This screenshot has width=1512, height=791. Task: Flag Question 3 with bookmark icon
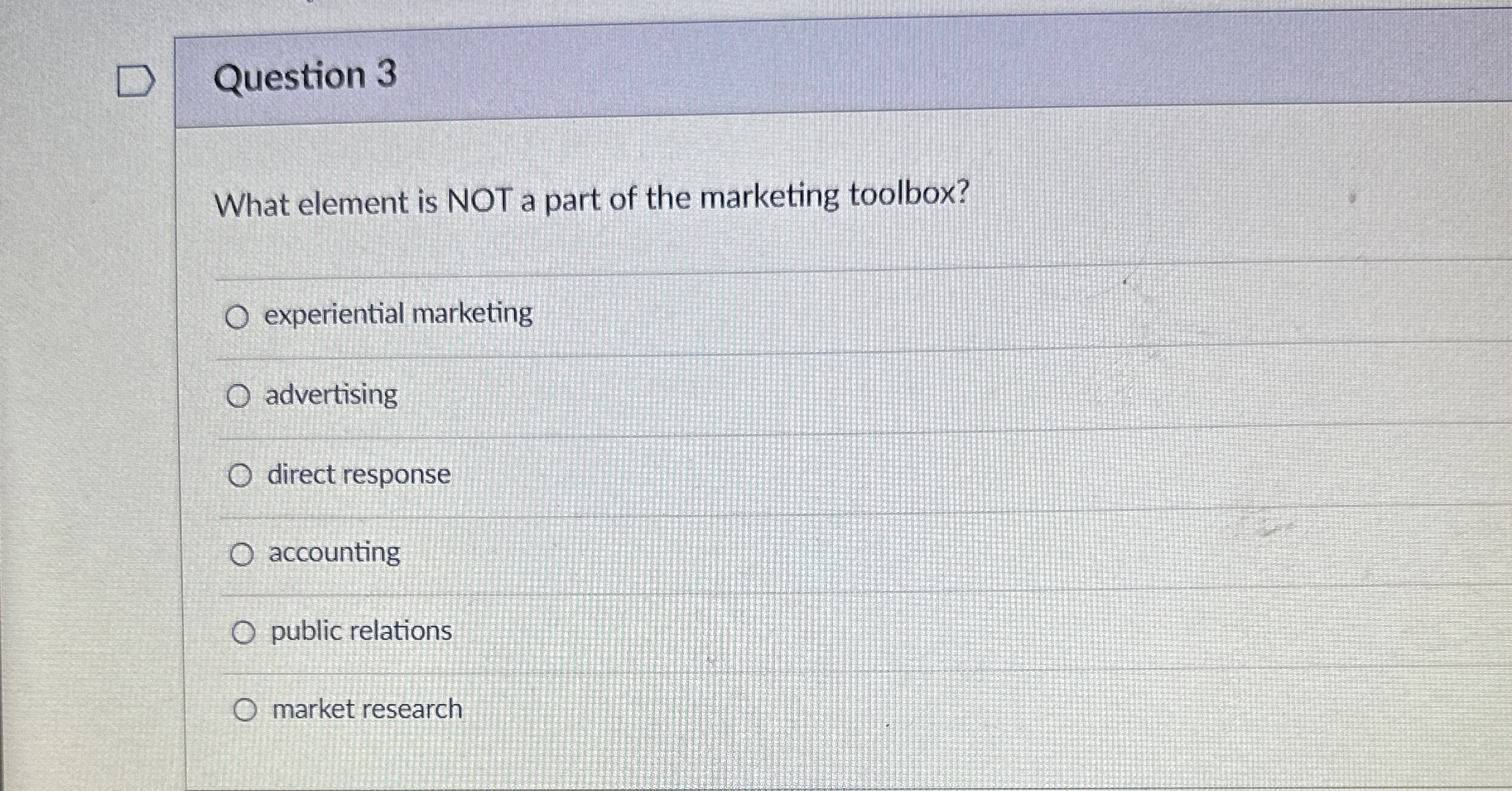coord(135,81)
